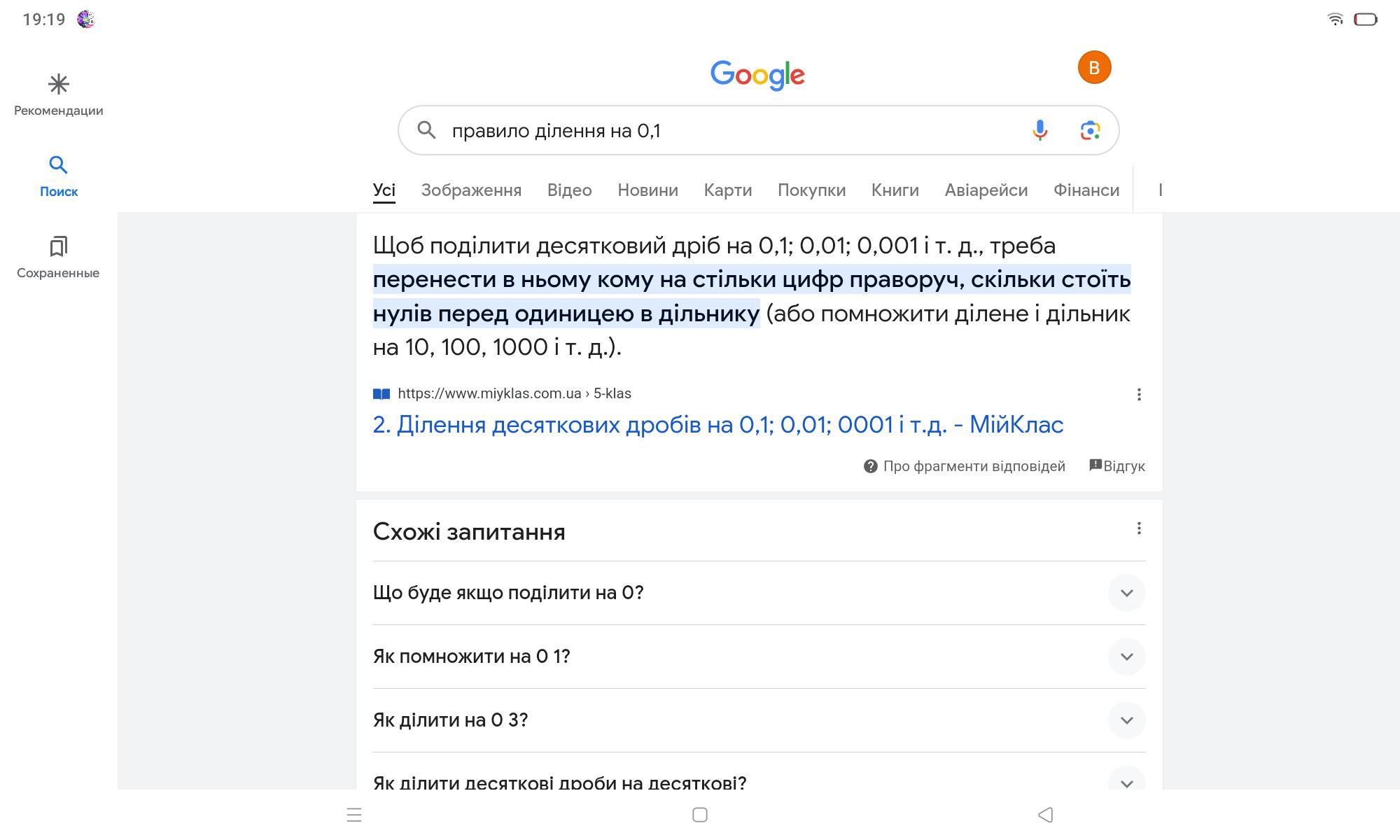Screen dimensions: 1400x840
Task: Open the Сохраненные bookmarks icon
Action: (x=58, y=246)
